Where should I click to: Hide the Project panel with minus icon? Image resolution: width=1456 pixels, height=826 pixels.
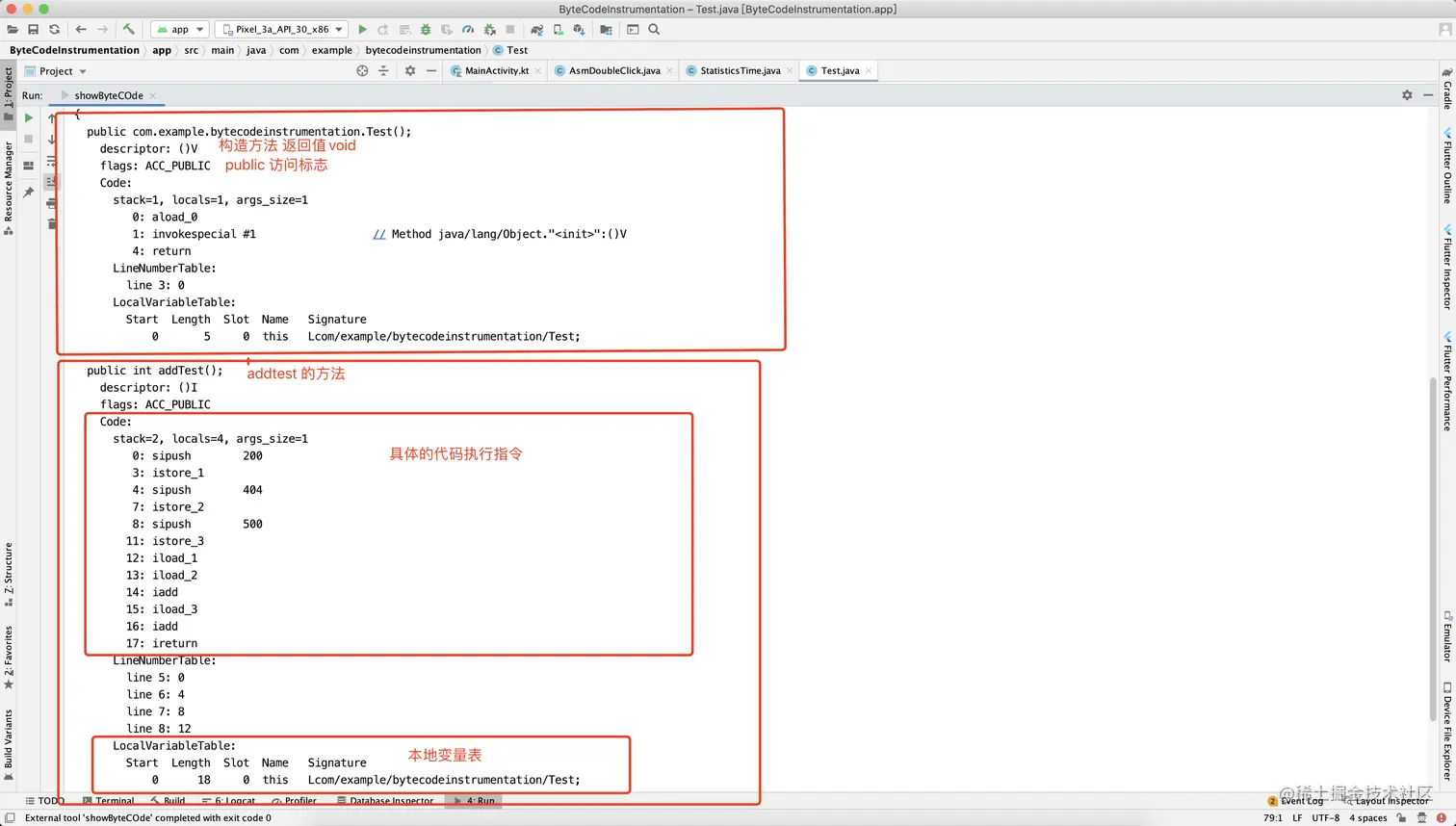(x=431, y=70)
